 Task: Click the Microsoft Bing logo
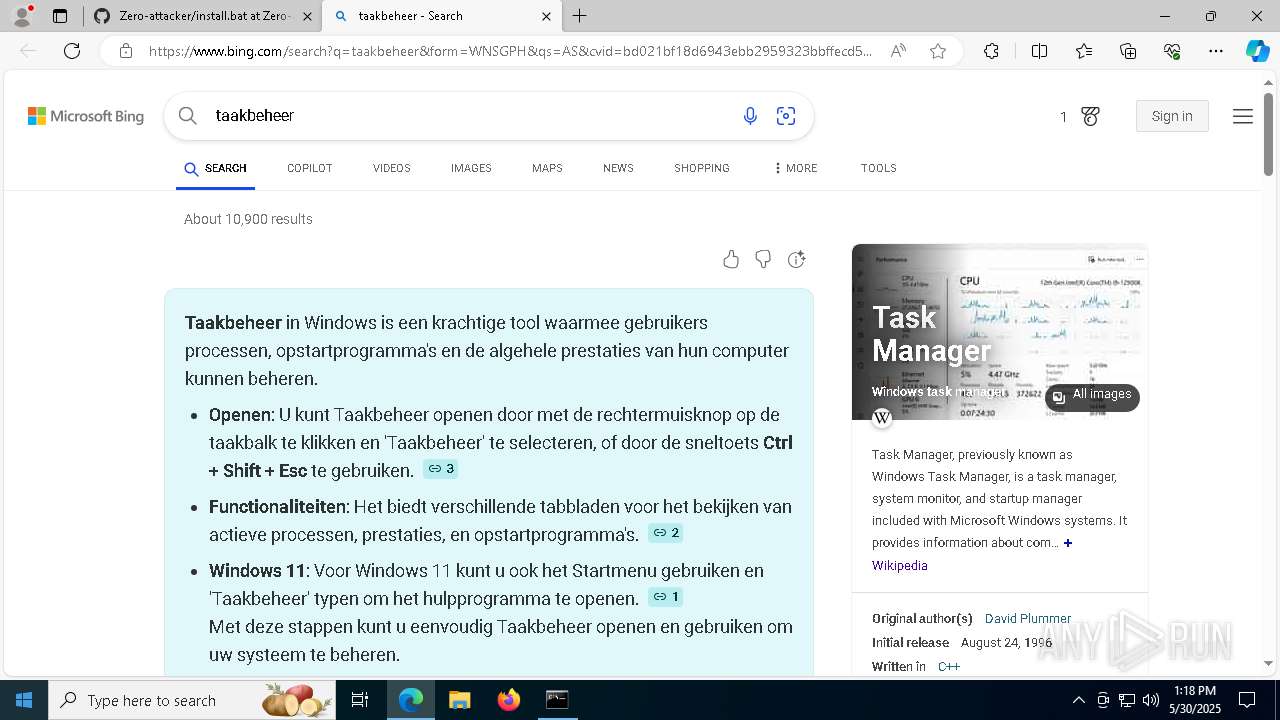pyautogui.click(x=86, y=116)
